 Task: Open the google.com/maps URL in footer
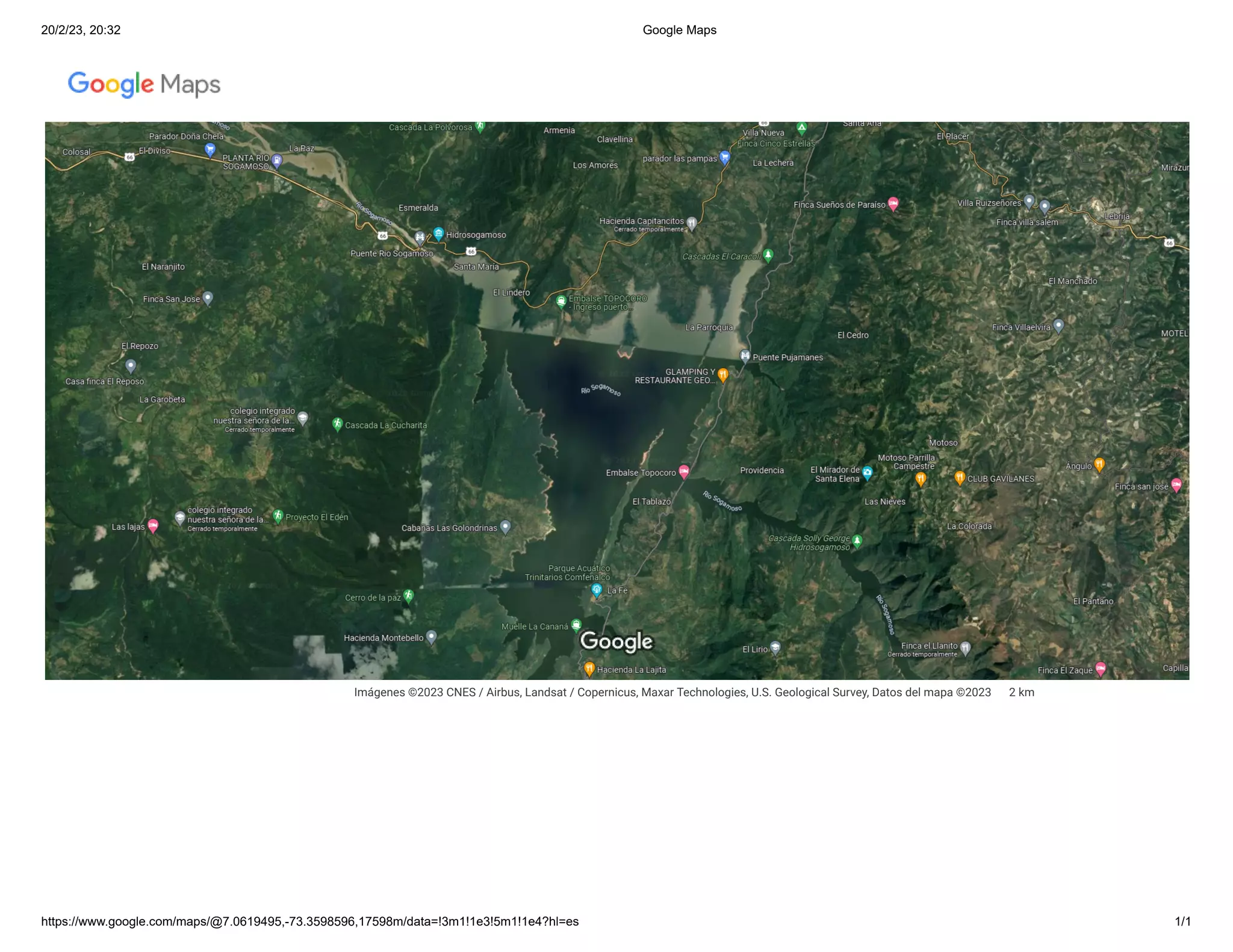(x=309, y=921)
